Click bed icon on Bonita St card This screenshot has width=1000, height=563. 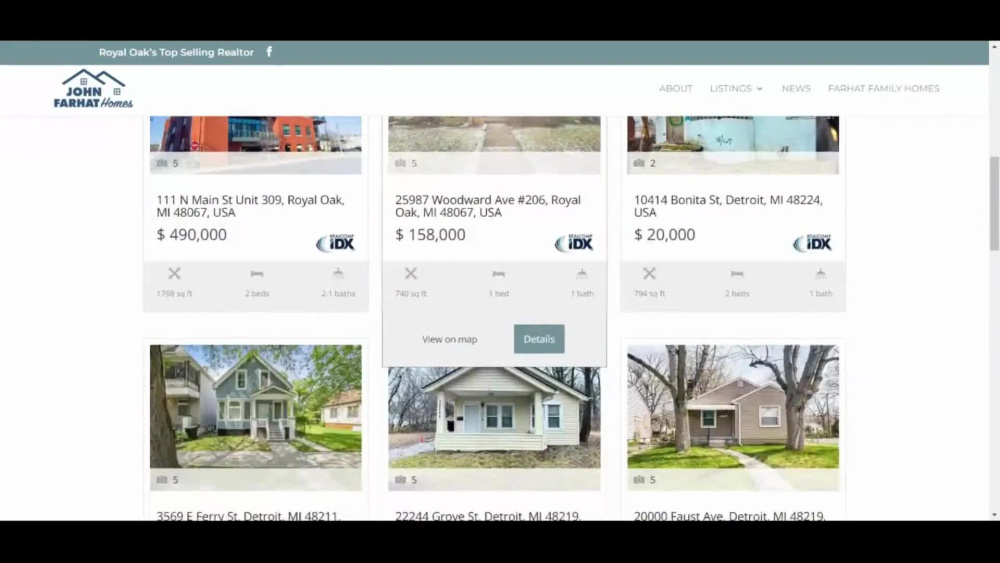click(x=737, y=274)
